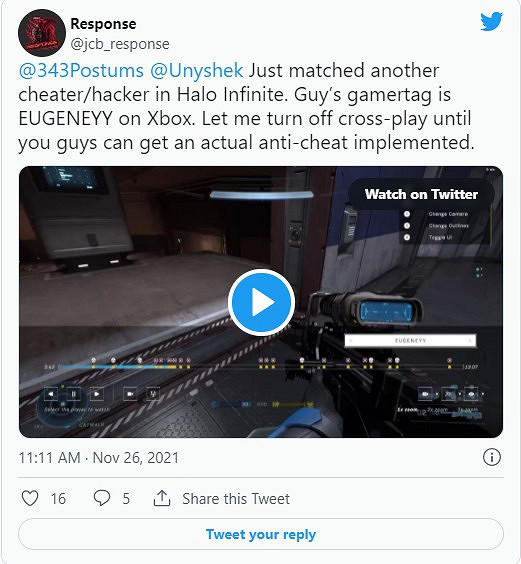Click the theater pause button
The height and width of the screenshot is (564, 521).
[73, 394]
